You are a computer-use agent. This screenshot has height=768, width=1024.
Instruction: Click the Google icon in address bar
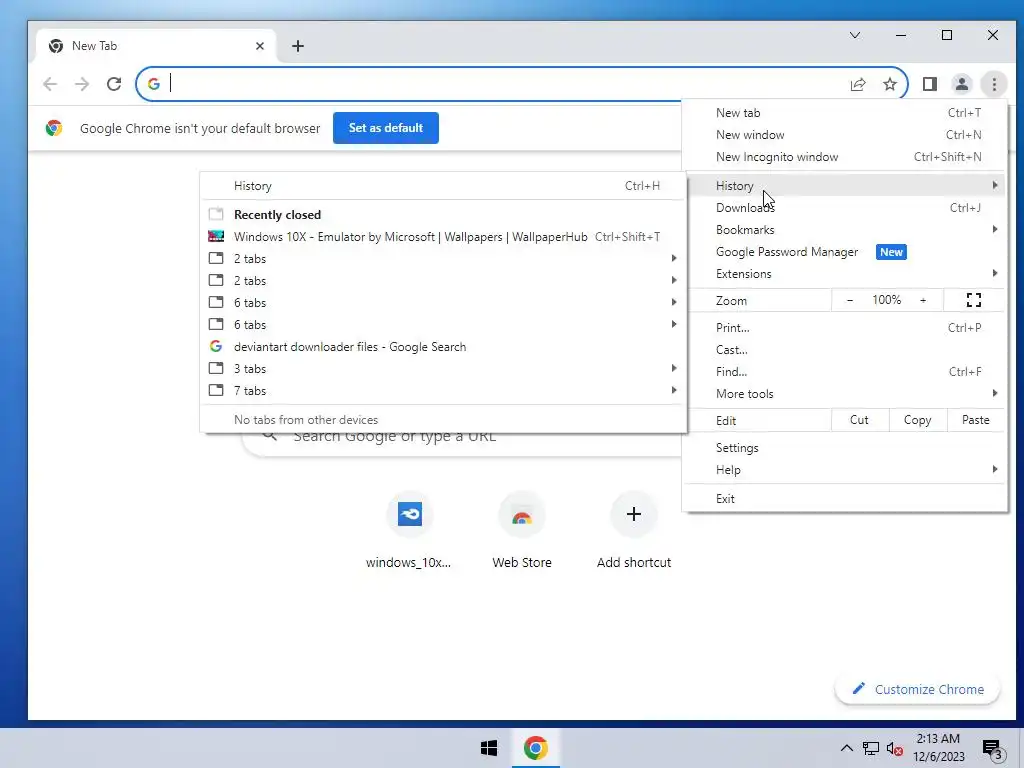coord(153,84)
